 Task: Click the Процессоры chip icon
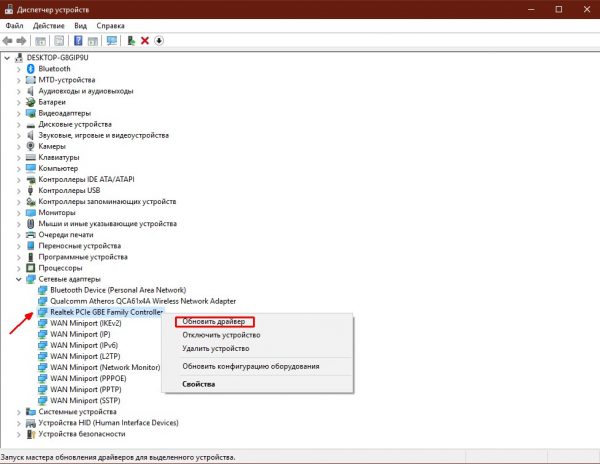point(31,268)
